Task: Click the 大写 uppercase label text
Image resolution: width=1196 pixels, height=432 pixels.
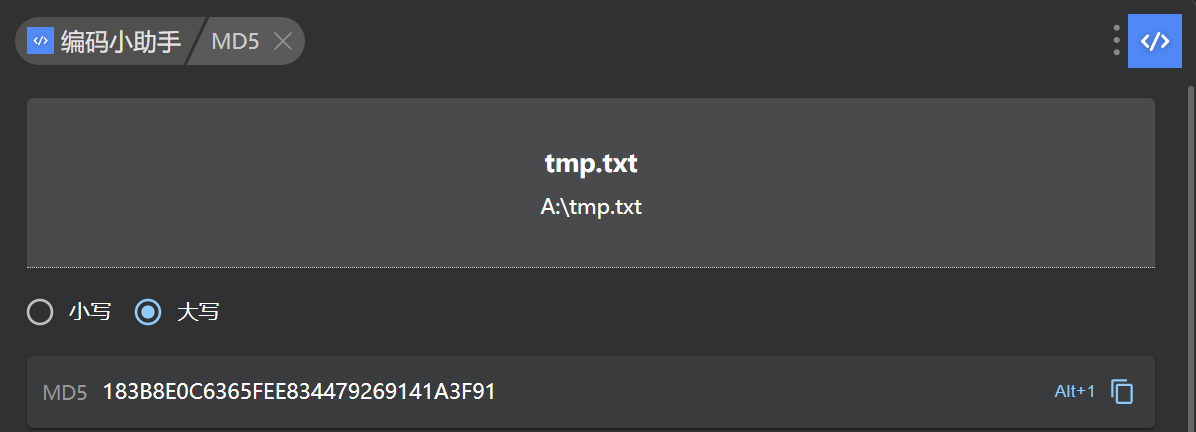Action: (198, 312)
